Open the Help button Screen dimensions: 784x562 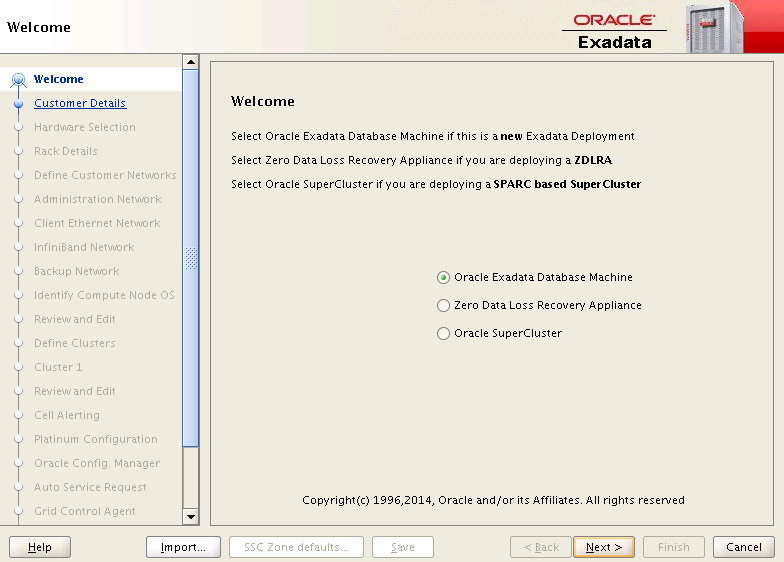pos(40,547)
